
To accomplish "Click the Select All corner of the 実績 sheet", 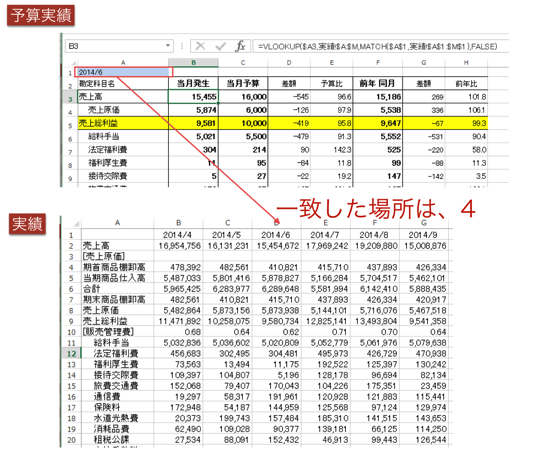I will (76, 223).
